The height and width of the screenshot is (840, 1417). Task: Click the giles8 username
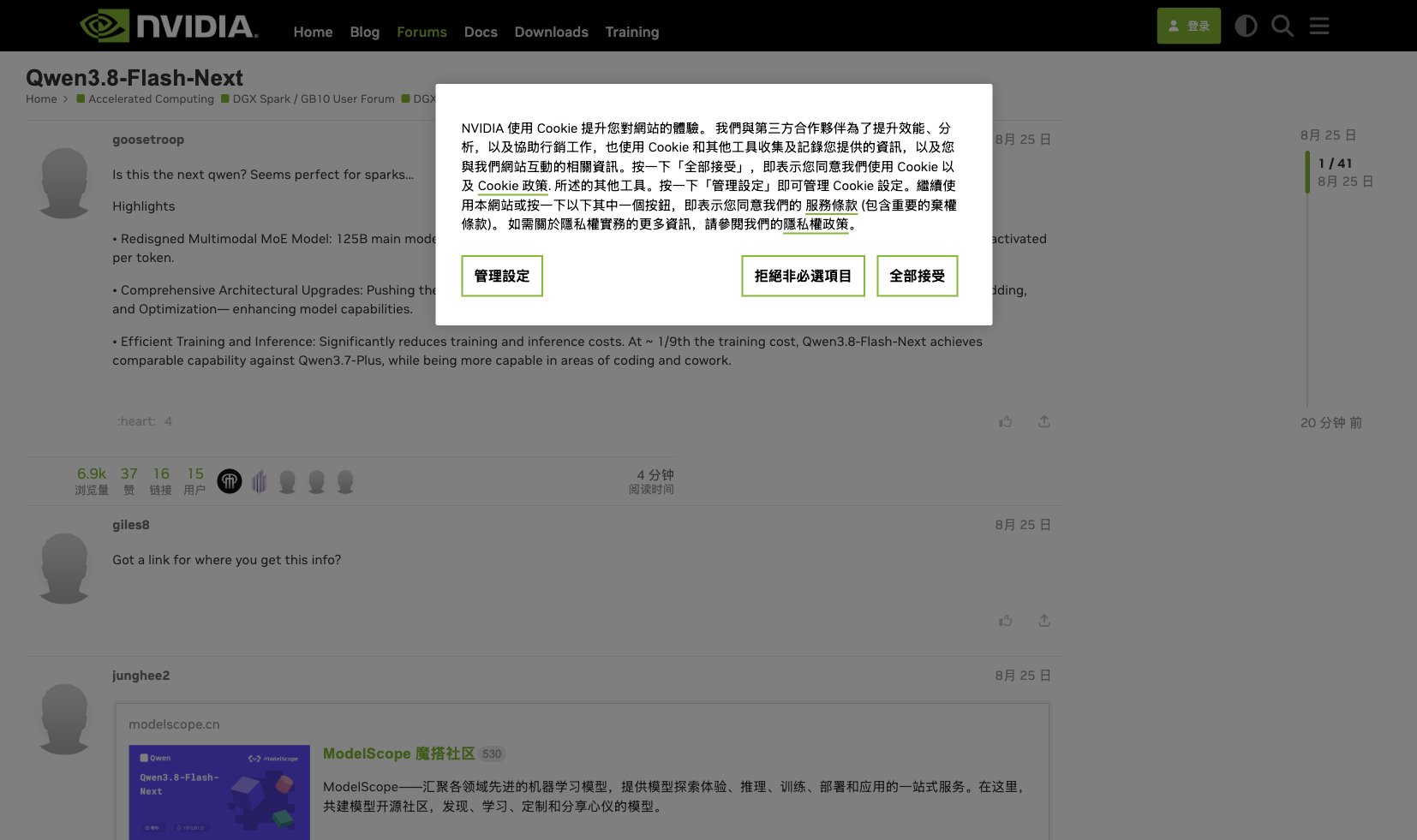[131, 525]
